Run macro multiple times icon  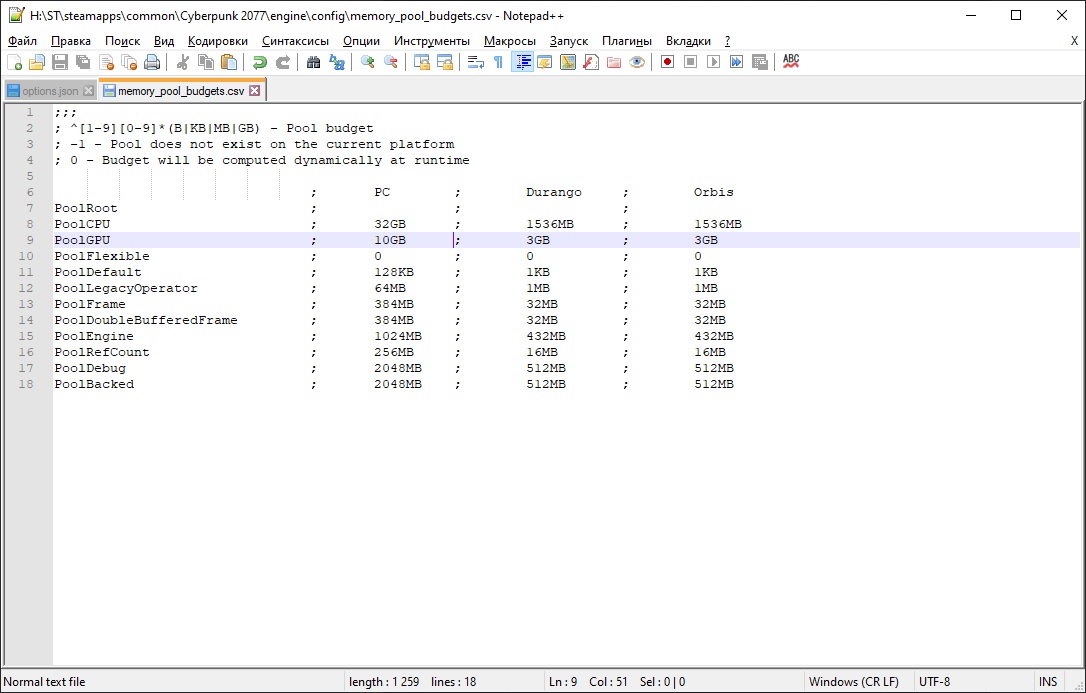(x=736, y=62)
